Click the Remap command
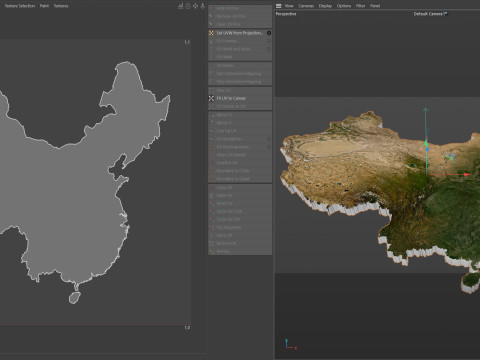 [240, 251]
